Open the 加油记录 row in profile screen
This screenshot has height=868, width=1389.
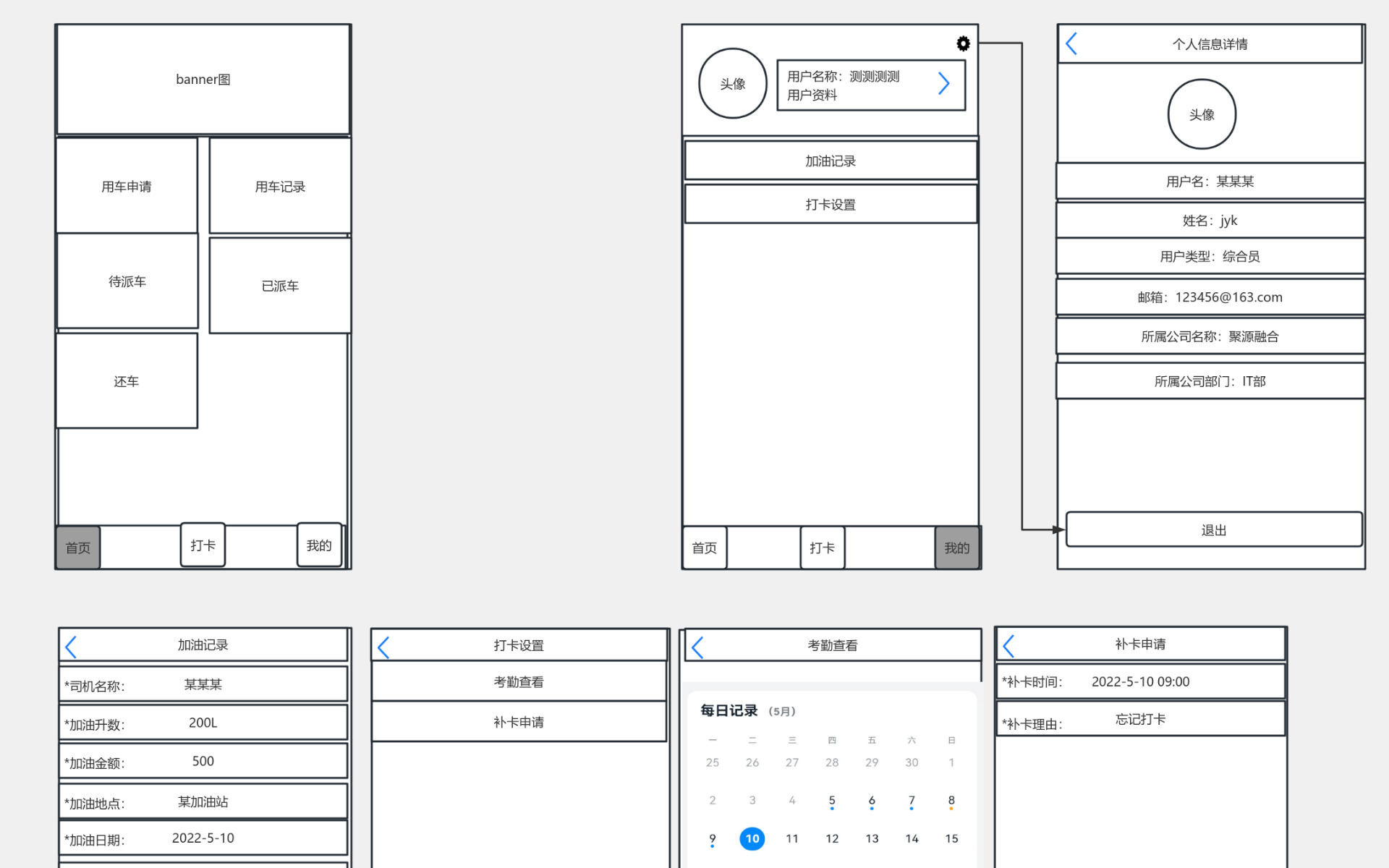point(831,161)
